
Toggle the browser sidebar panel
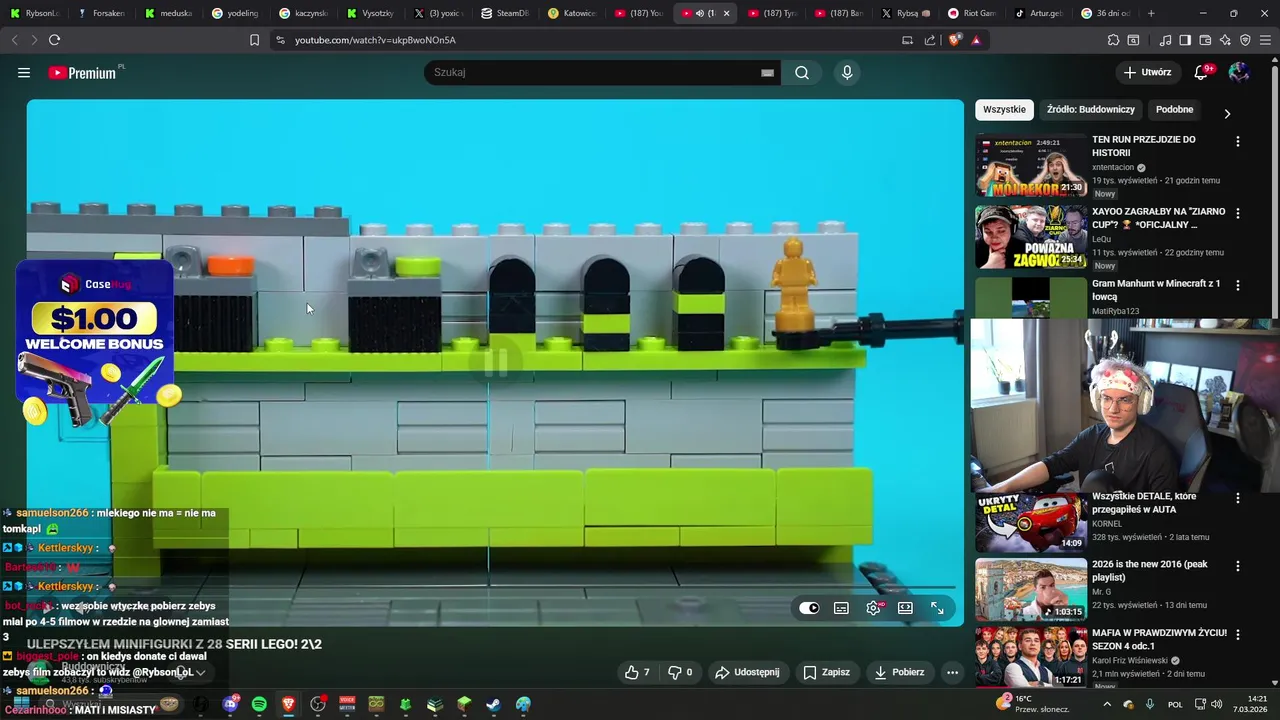click(x=1185, y=40)
